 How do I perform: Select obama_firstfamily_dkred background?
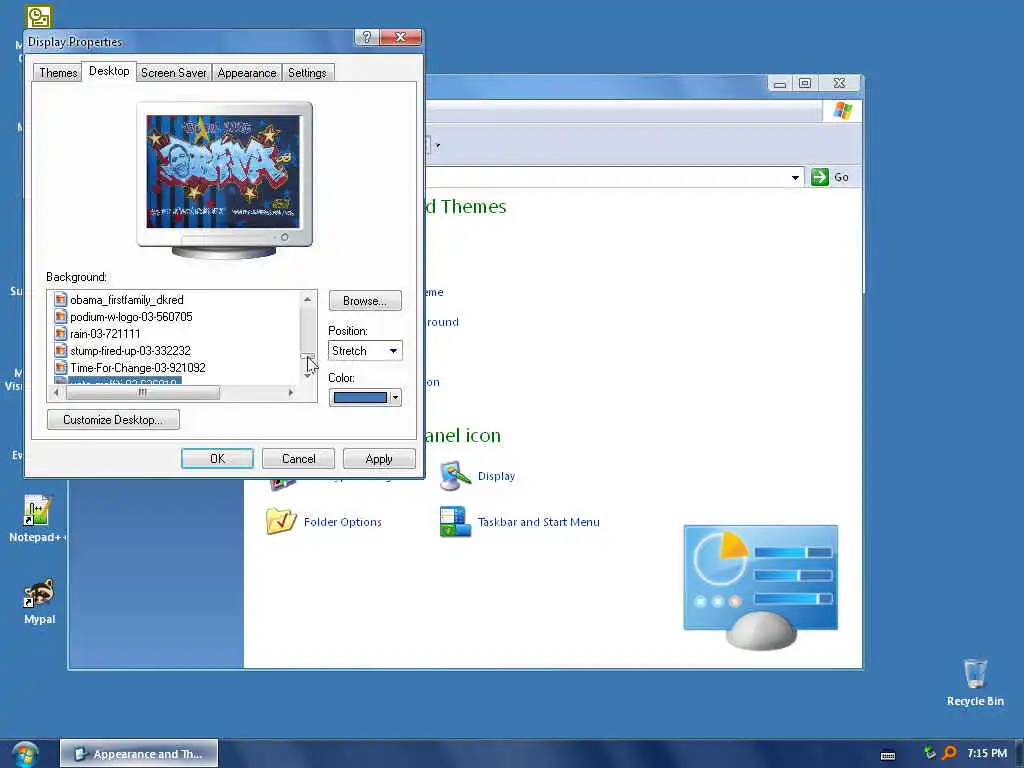click(x=127, y=300)
